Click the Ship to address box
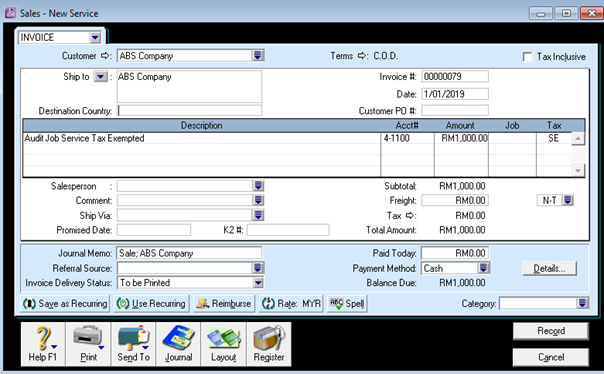 click(x=189, y=86)
